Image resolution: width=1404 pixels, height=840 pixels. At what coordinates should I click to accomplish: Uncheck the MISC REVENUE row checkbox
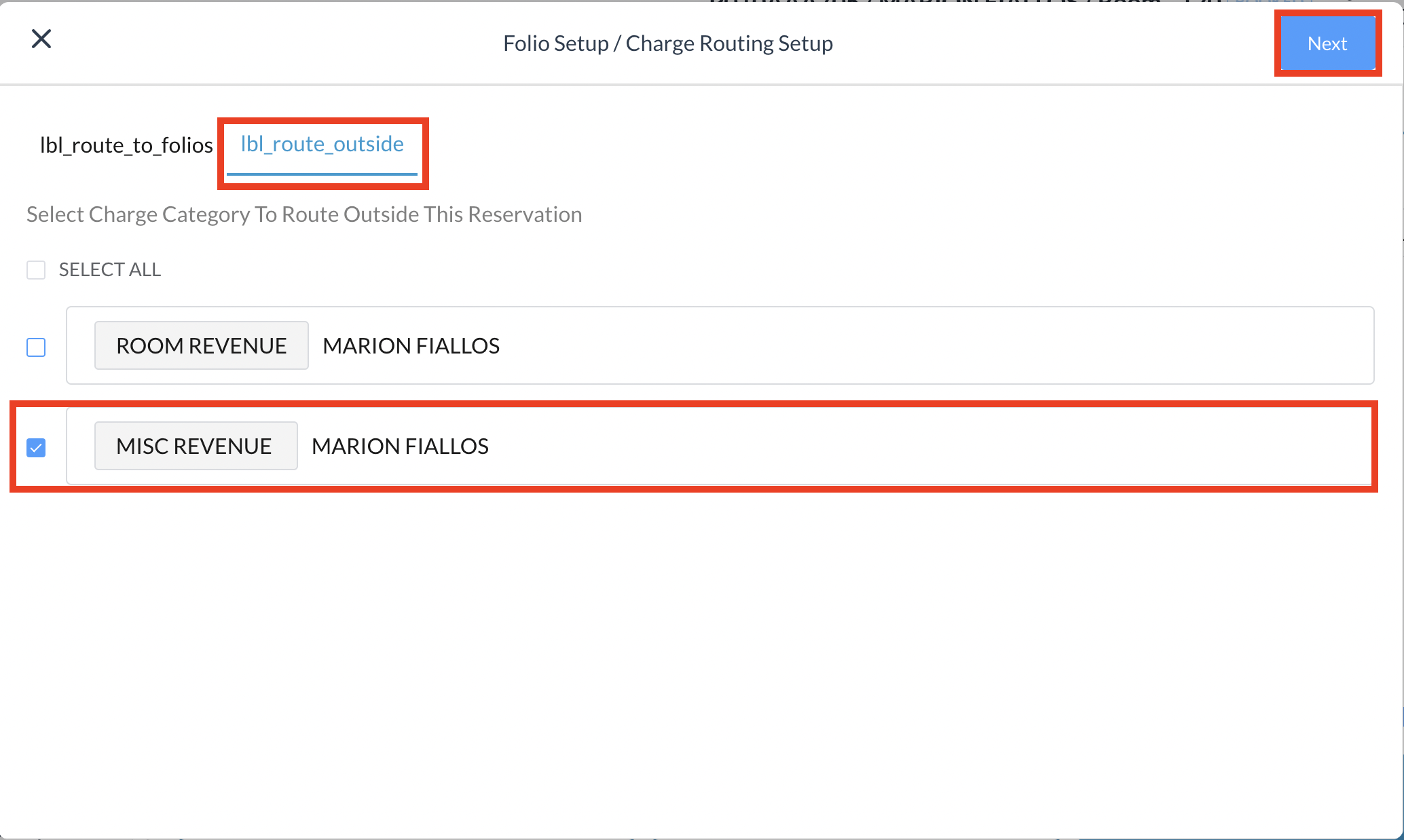tap(36, 448)
